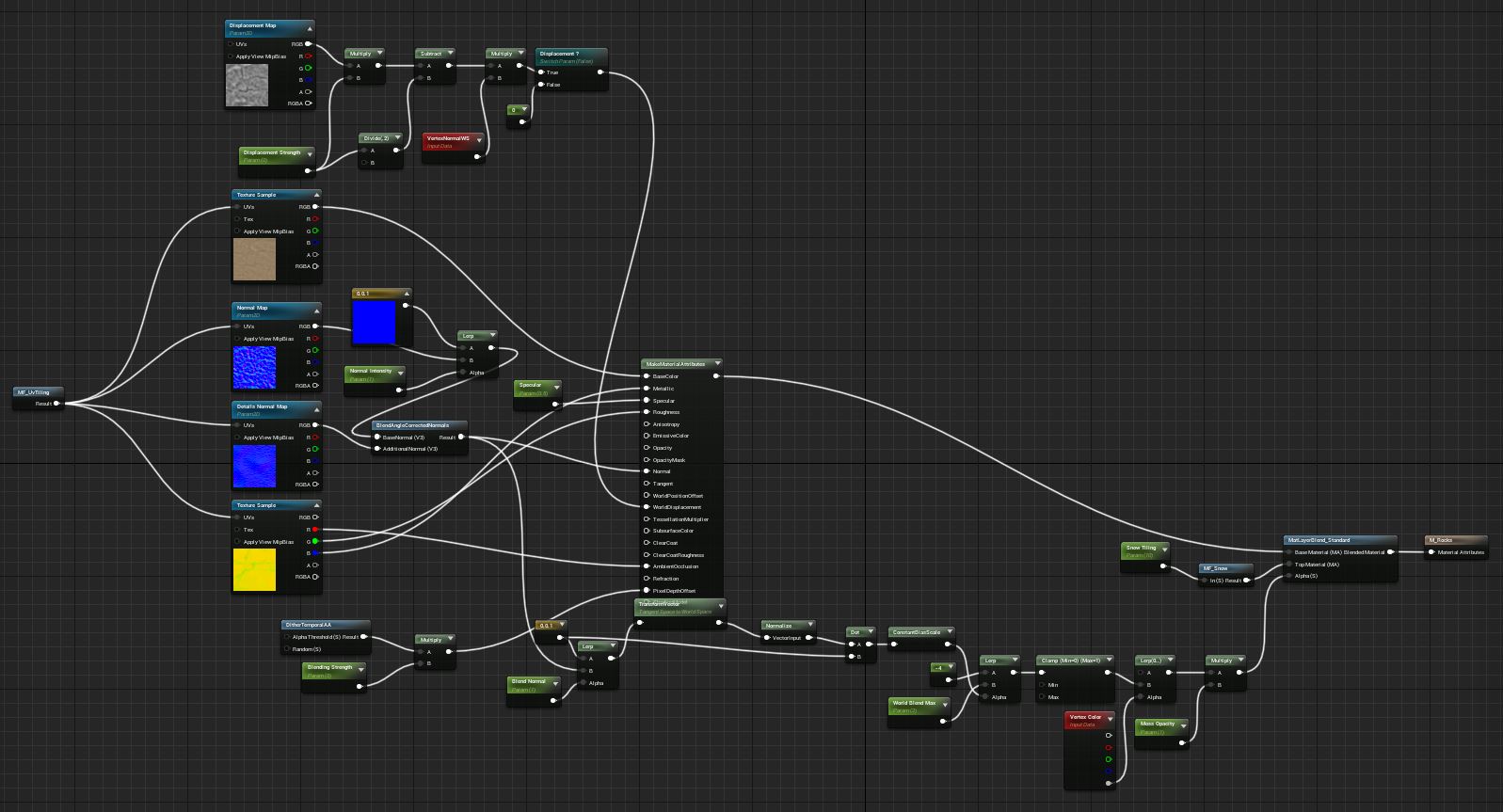The width and height of the screenshot is (1503, 812).
Task: Click the Normal Map node's blue texture preview
Action: click(254, 368)
